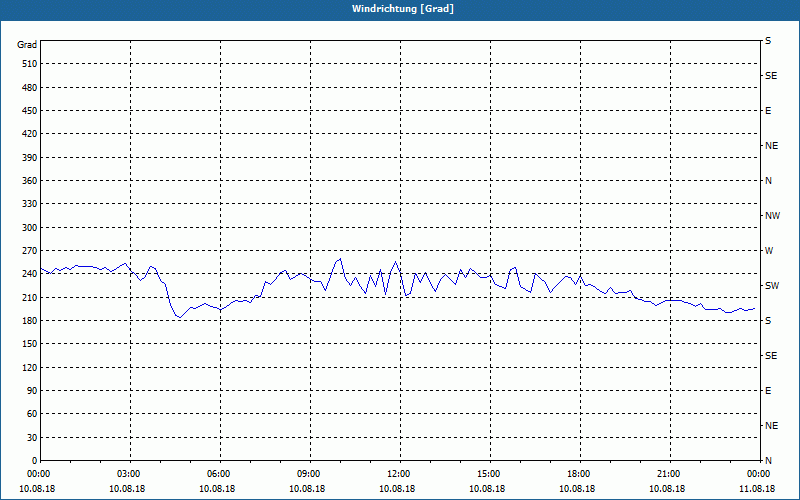Click the E compass label beside 450
Image resolution: width=800 pixels, height=500 pixels.
coord(768,111)
